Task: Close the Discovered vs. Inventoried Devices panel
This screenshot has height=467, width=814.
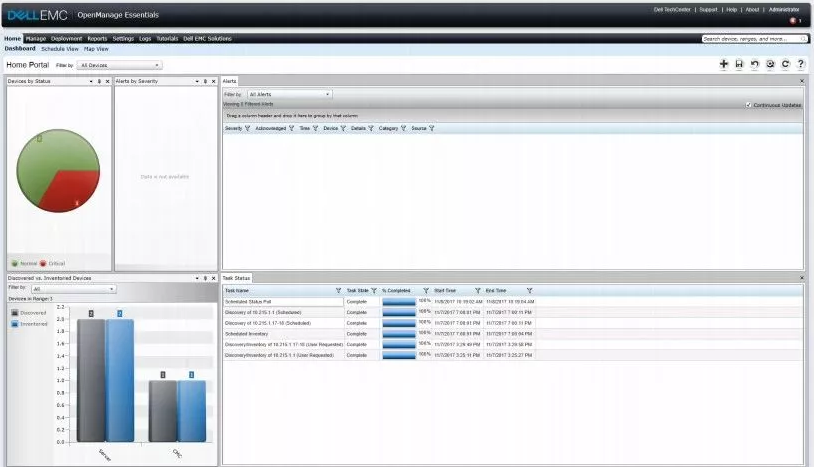Action: pos(213,278)
